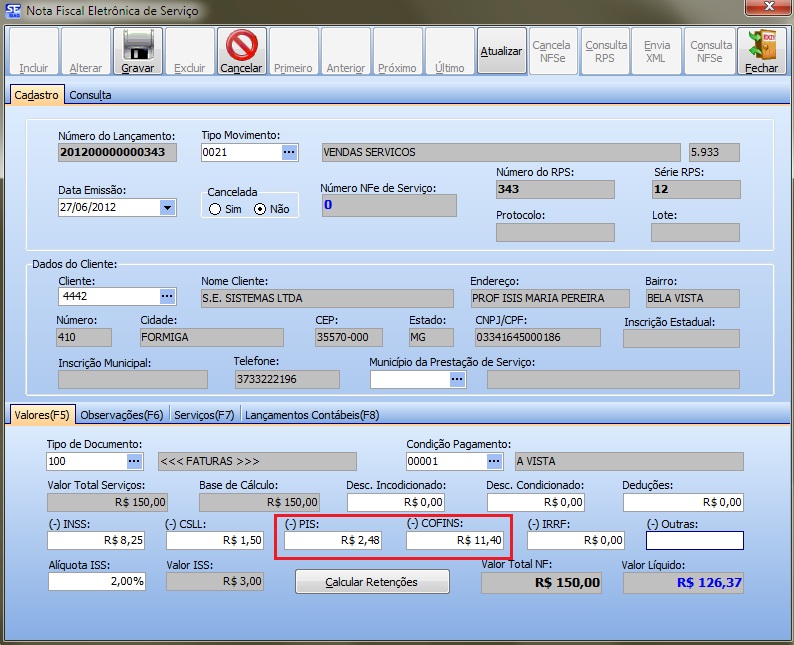Click the Fechar exit door icon

tap(762, 44)
